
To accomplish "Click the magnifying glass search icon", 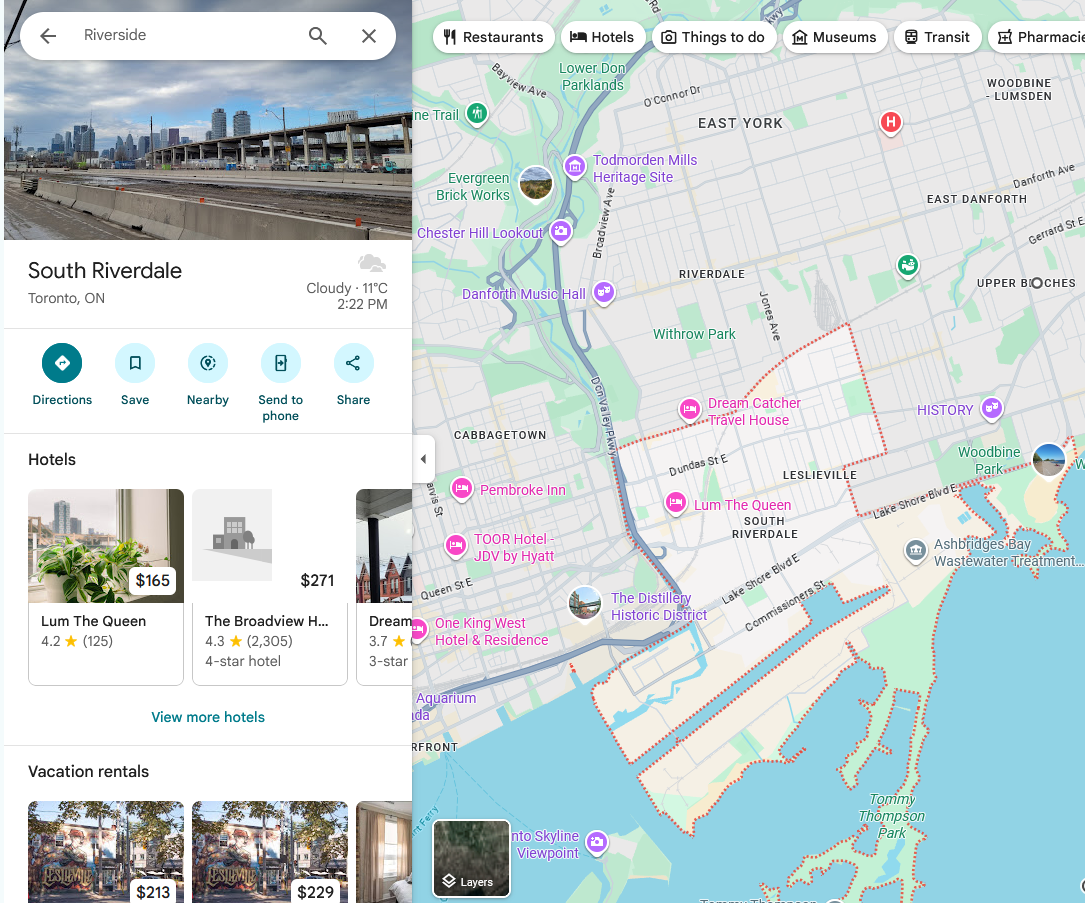I will 317,36.
